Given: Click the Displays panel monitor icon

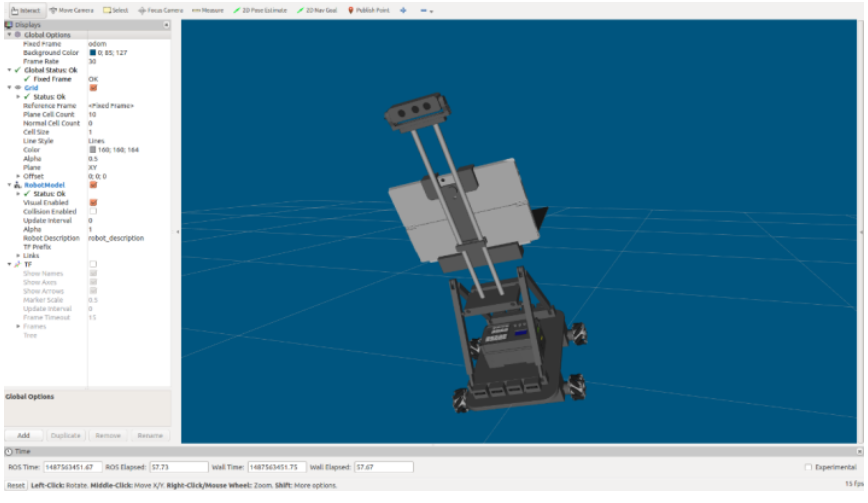Looking at the screenshot, I should point(9,25).
